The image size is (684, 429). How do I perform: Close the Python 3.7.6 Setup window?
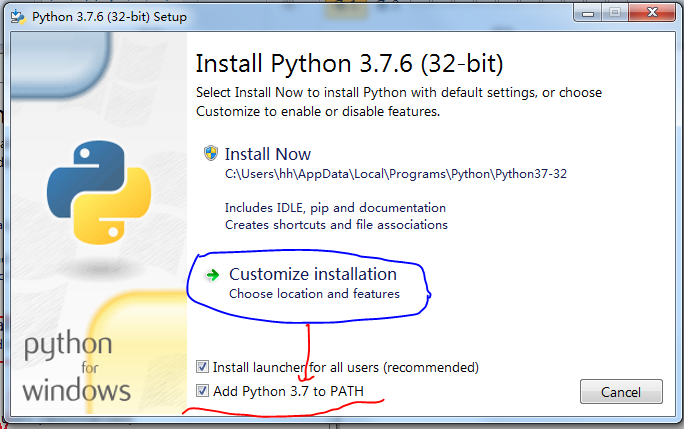point(652,13)
